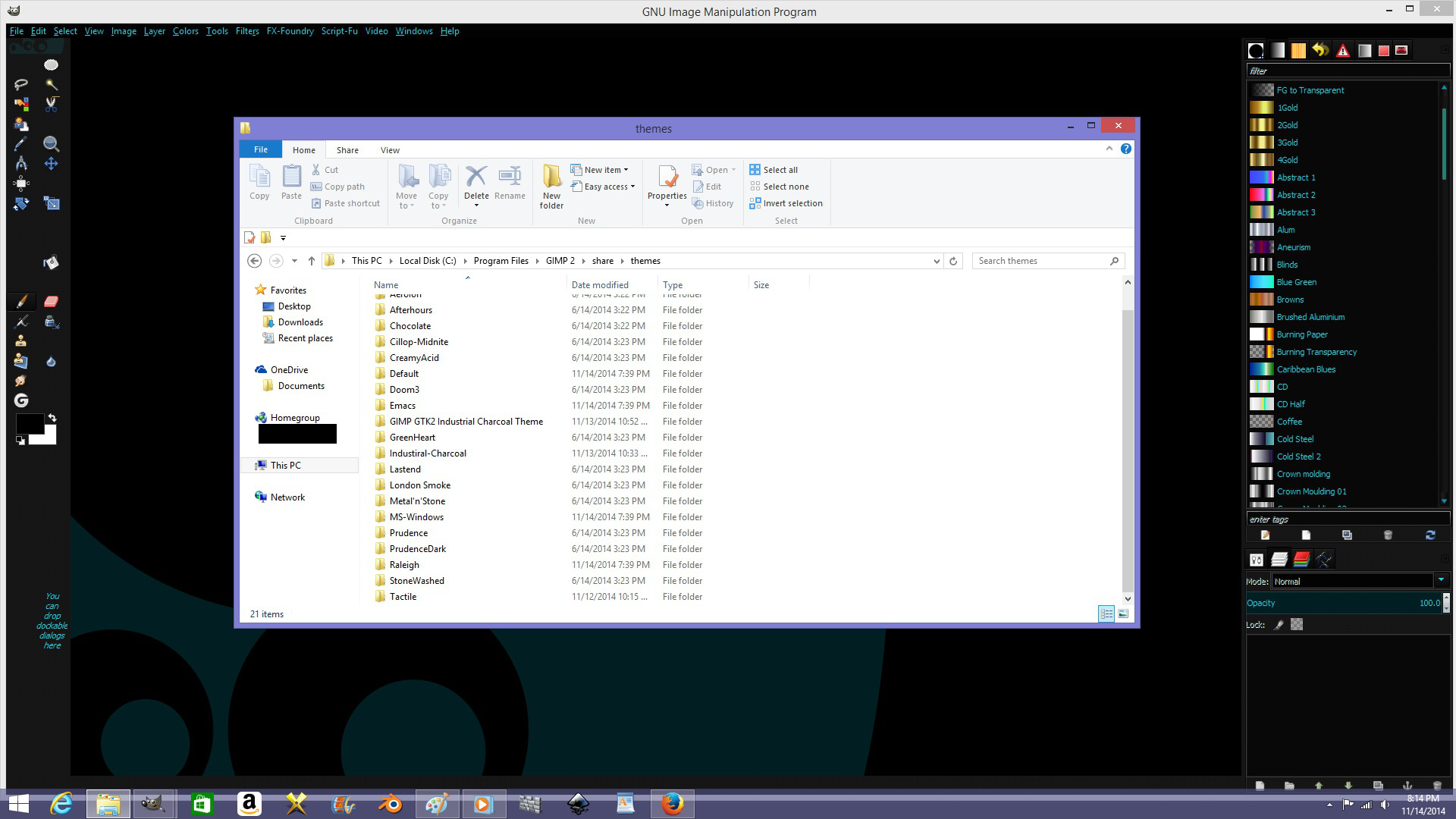
Task: Select the Clone stamp tool
Action: pos(21,341)
